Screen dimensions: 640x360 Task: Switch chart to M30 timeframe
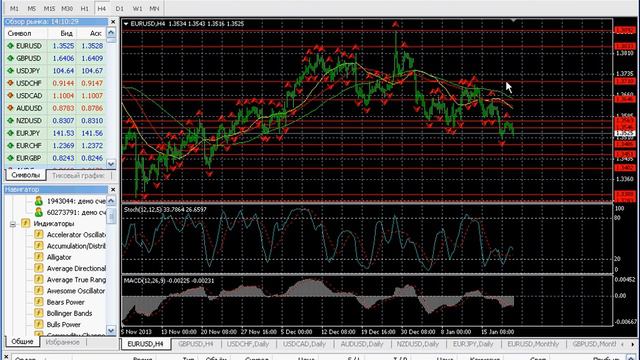click(67, 8)
